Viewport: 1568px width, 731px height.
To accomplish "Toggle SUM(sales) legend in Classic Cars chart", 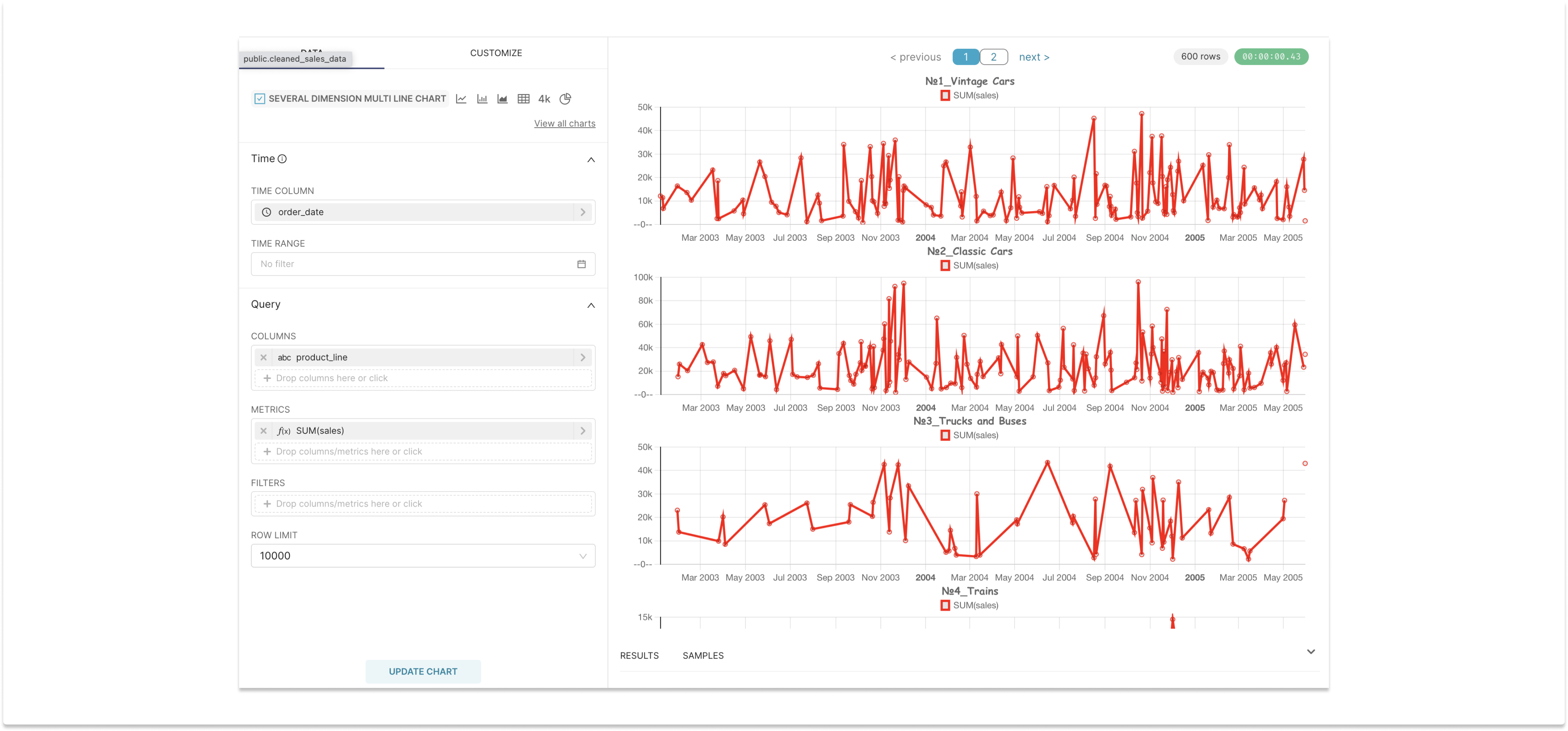I will (x=945, y=265).
